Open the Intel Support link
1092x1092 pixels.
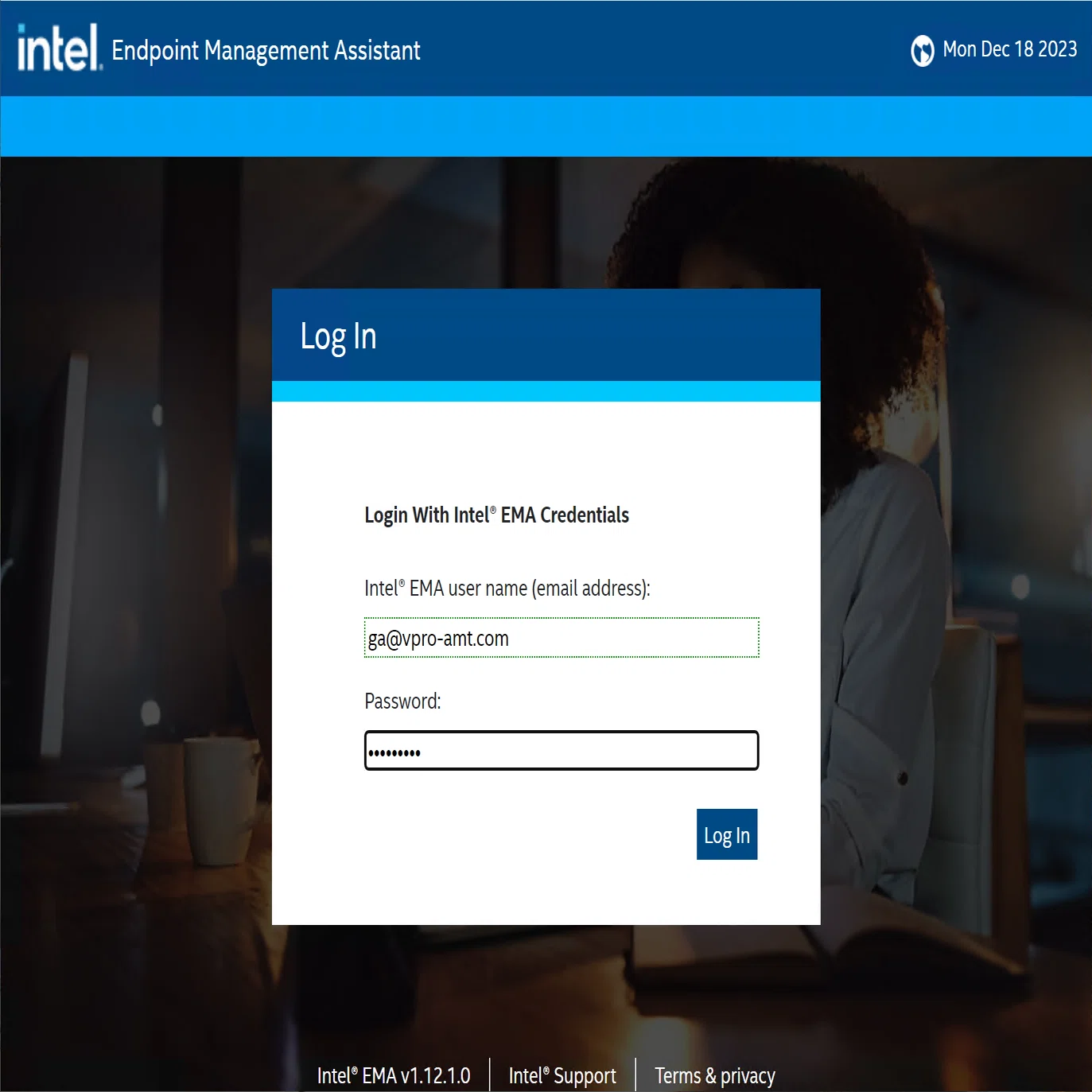(562, 1076)
